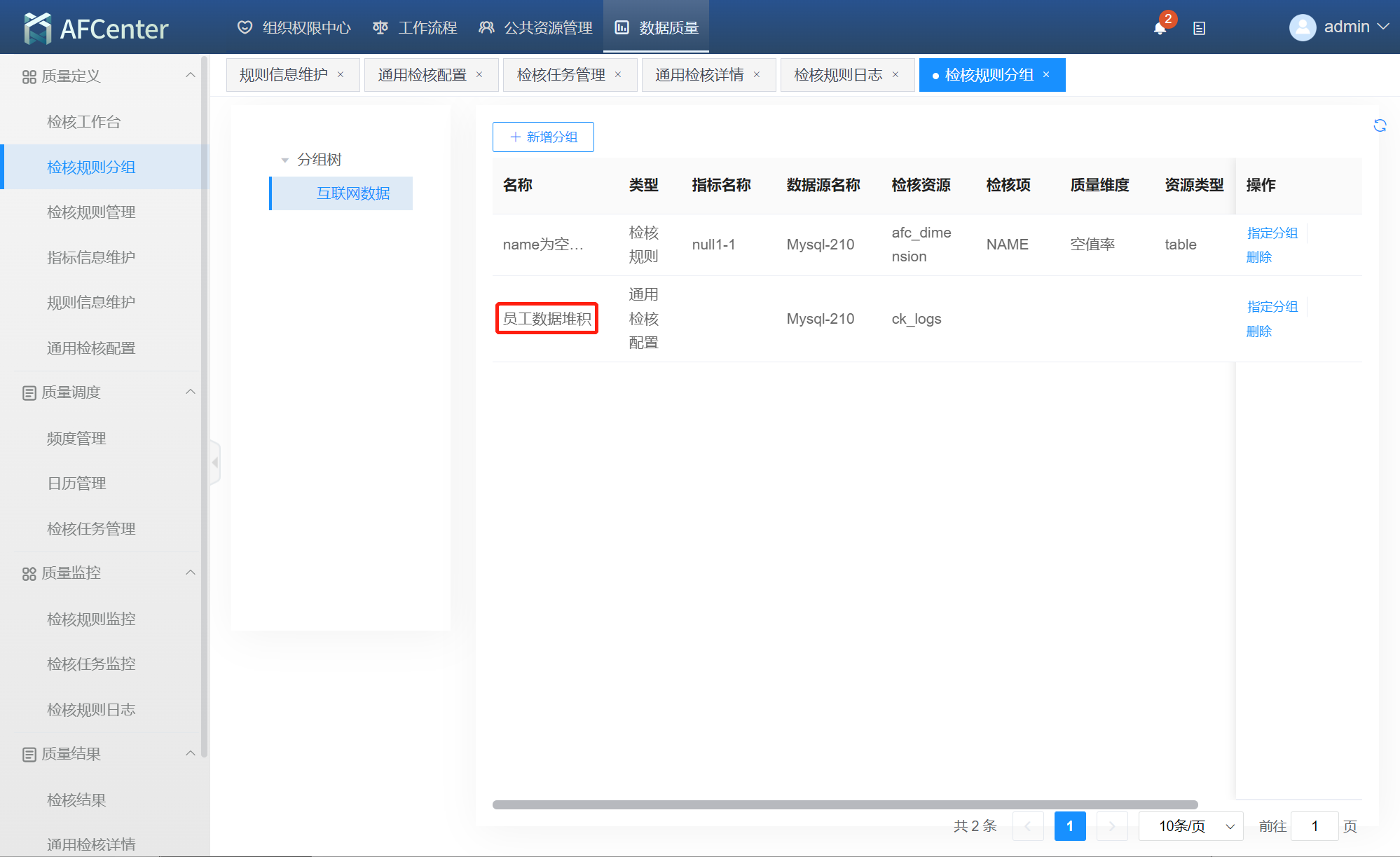Click the horizontal table scrollbar
Image resolution: width=1400 pixels, height=857 pixels.
(x=844, y=804)
